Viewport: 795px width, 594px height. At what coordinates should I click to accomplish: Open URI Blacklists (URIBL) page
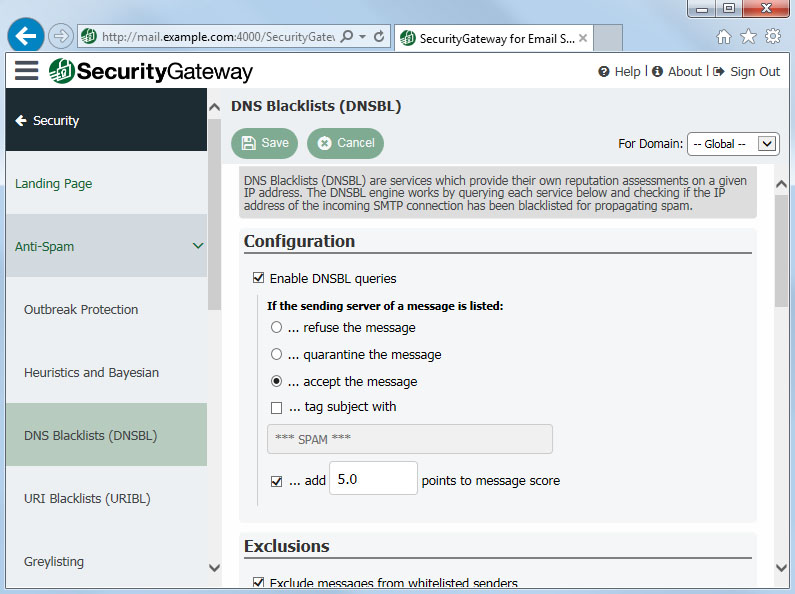point(87,498)
